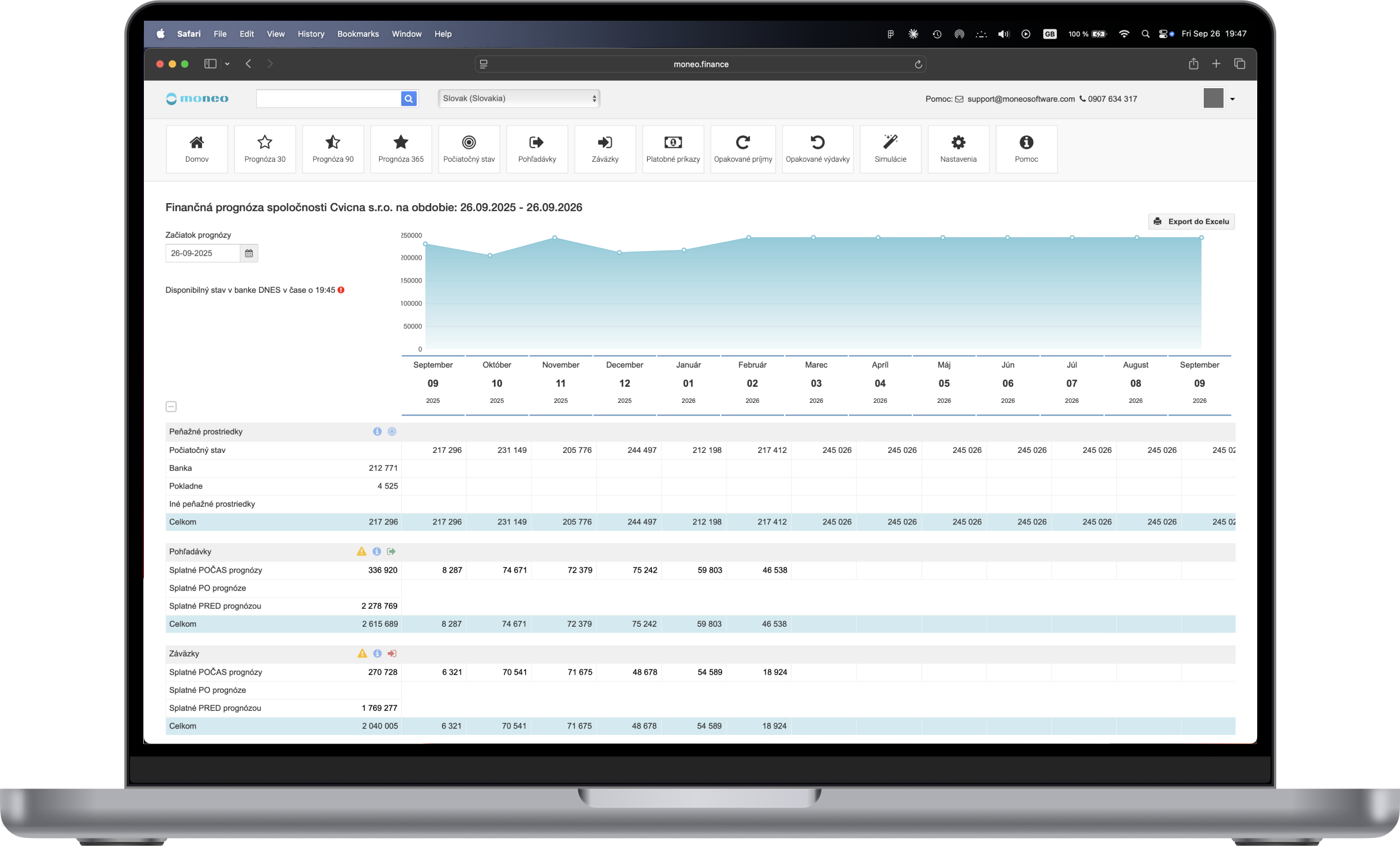Click the blue search magnifier button
Screen dimensions: 1400x846
pyautogui.click(x=409, y=99)
